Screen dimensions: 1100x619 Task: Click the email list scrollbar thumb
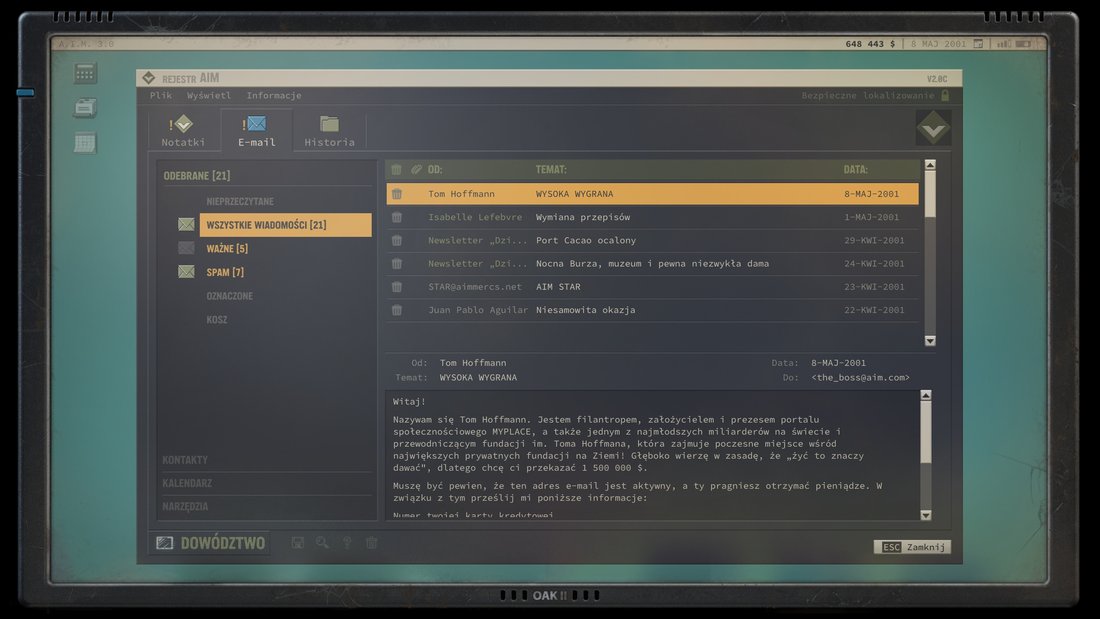pos(930,194)
